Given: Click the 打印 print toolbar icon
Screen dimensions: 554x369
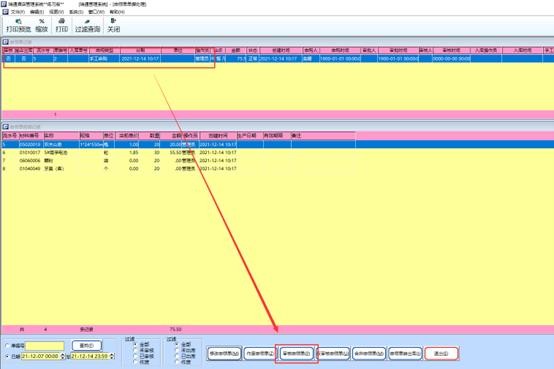Looking at the screenshot, I should click(61, 25).
